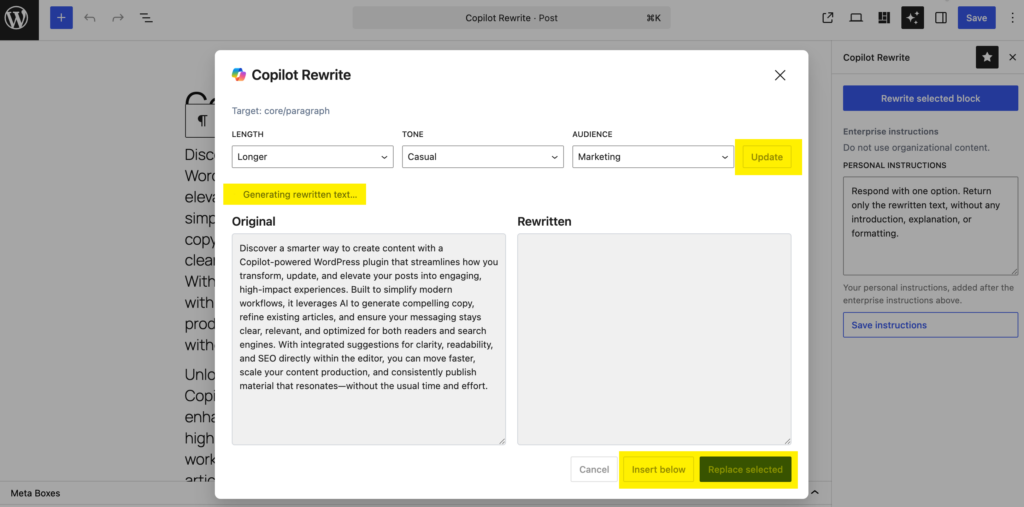Click the blue block inserter plus button
The height and width of the screenshot is (507, 1024).
(x=61, y=18)
